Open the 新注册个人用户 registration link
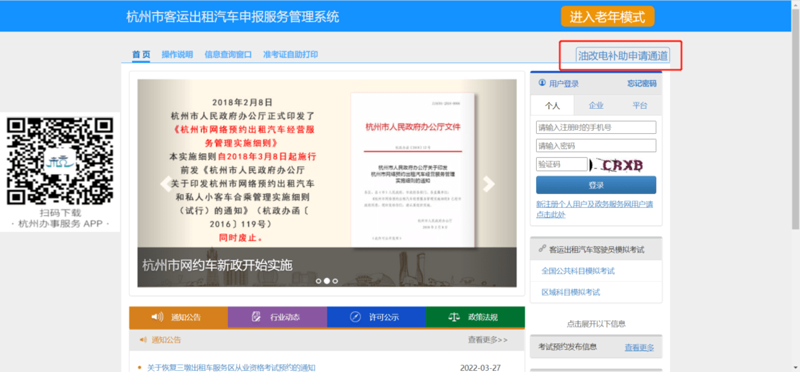800x372 pixels. 594,209
